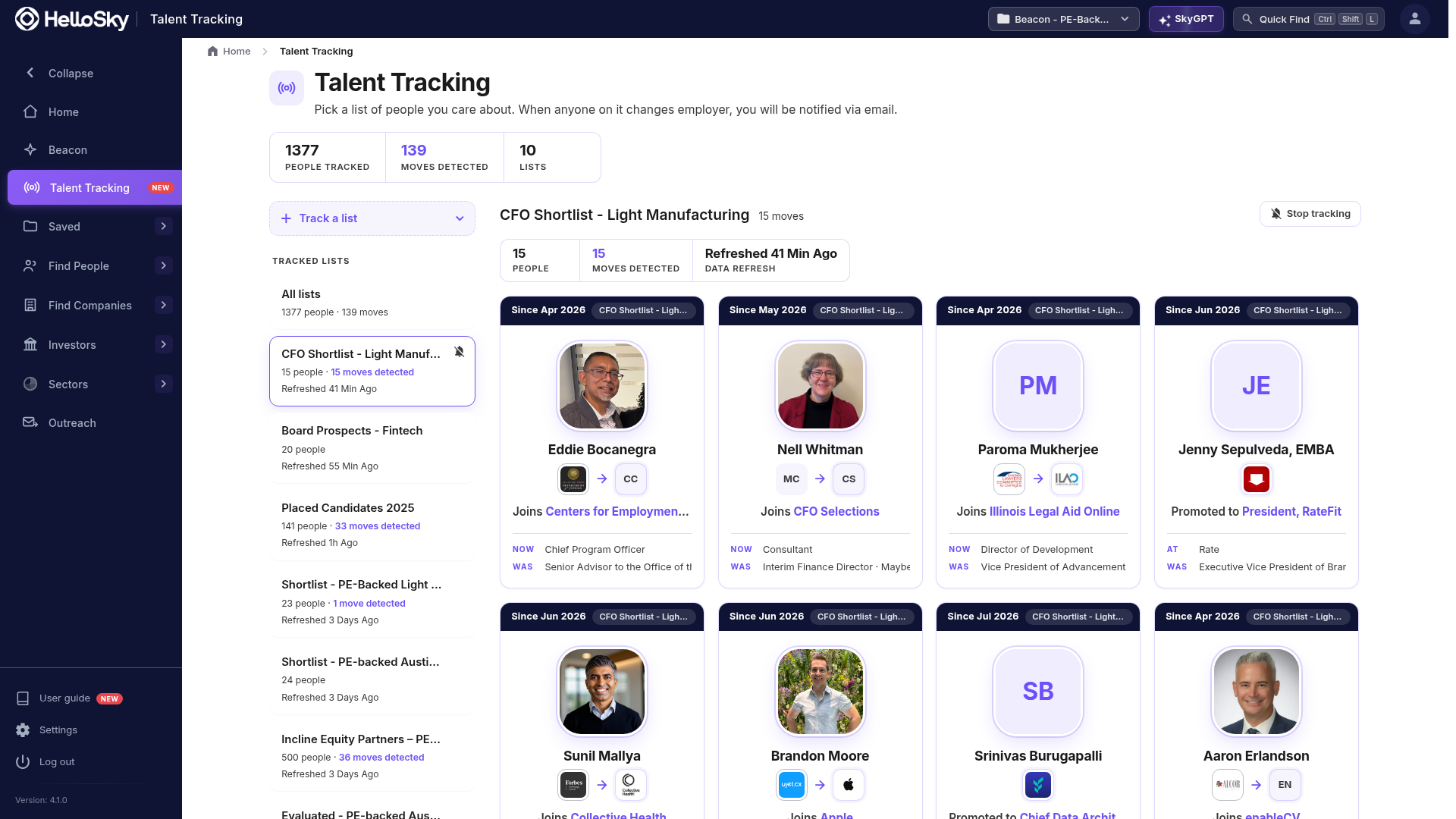Click Jenny Sepulveda's red company logo
Viewport: 1456px width, 819px height.
coord(1257,479)
